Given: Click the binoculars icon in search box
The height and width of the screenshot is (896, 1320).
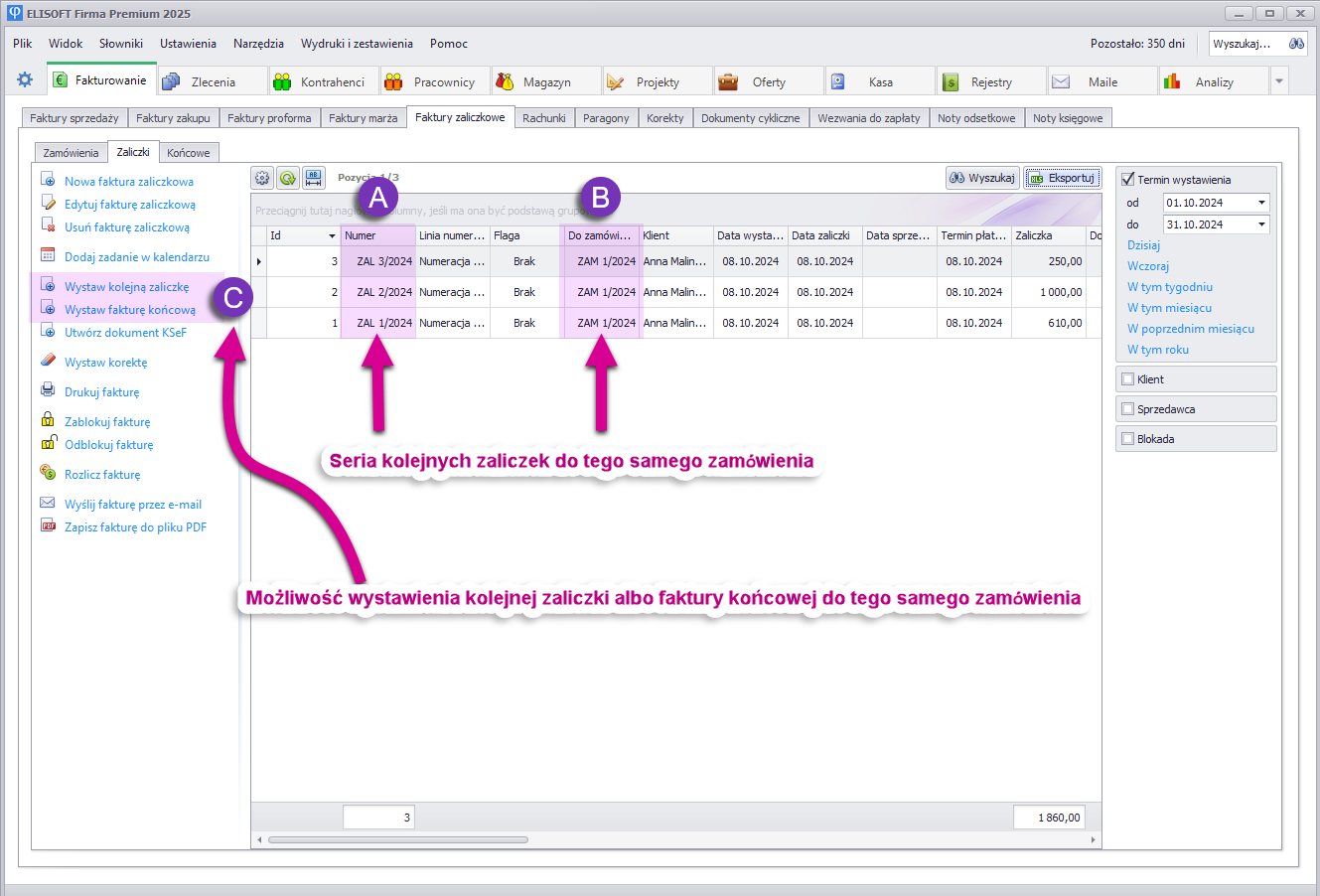Looking at the screenshot, I should click(1296, 44).
